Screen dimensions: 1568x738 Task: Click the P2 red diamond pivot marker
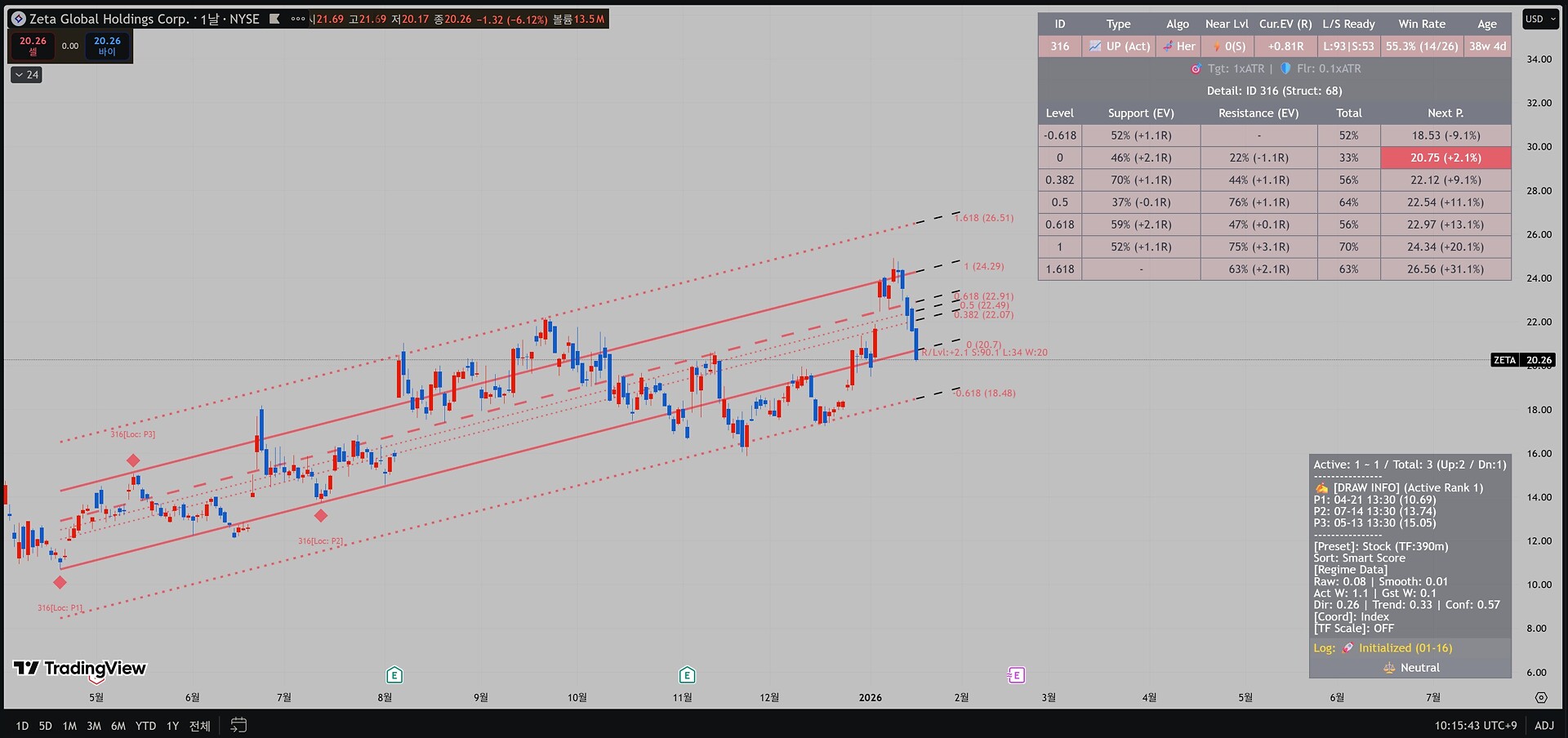pyautogui.click(x=321, y=515)
